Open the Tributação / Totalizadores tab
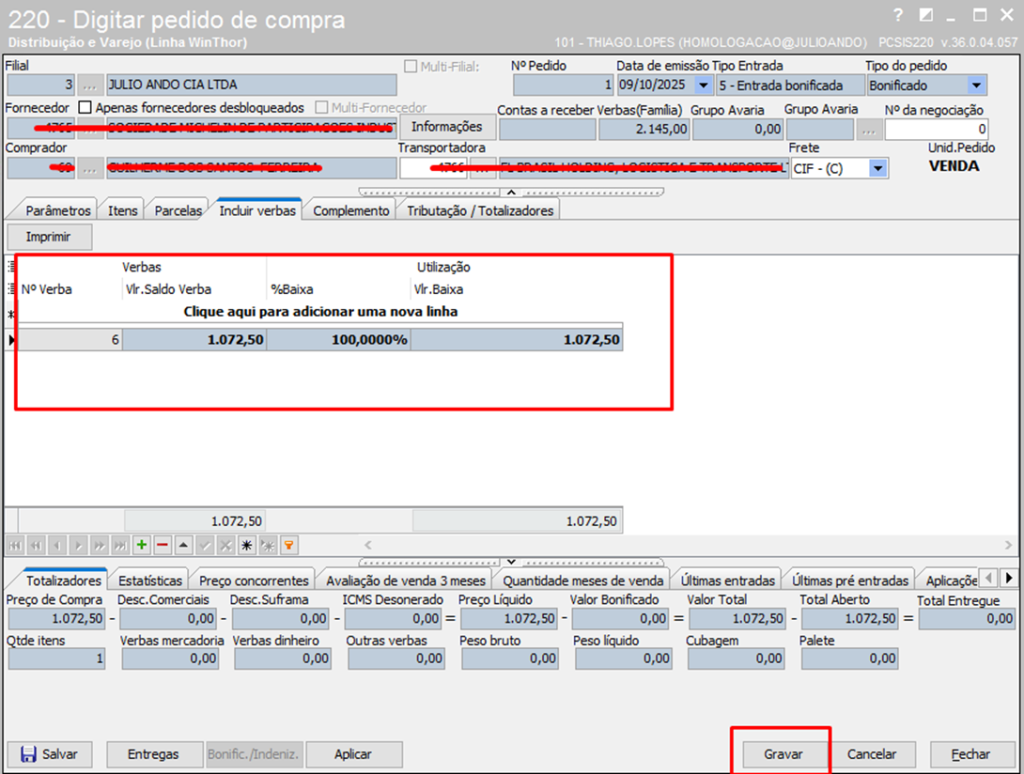This screenshot has height=774, width=1024. pos(479,211)
